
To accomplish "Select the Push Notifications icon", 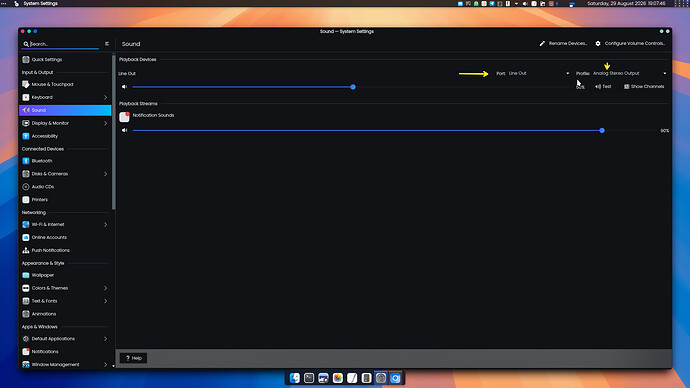I will 26,250.
